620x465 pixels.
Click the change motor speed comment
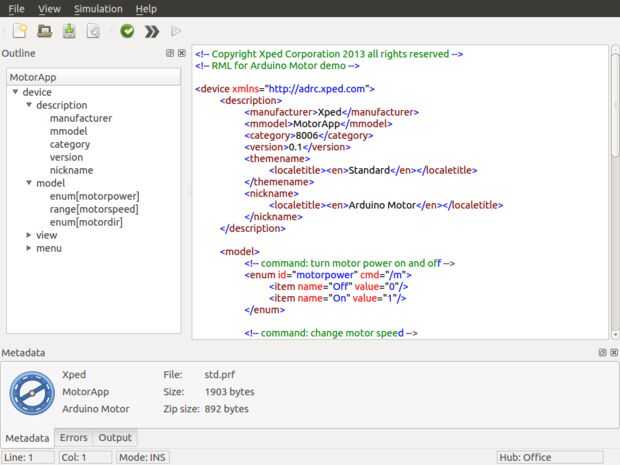click(331, 333)
